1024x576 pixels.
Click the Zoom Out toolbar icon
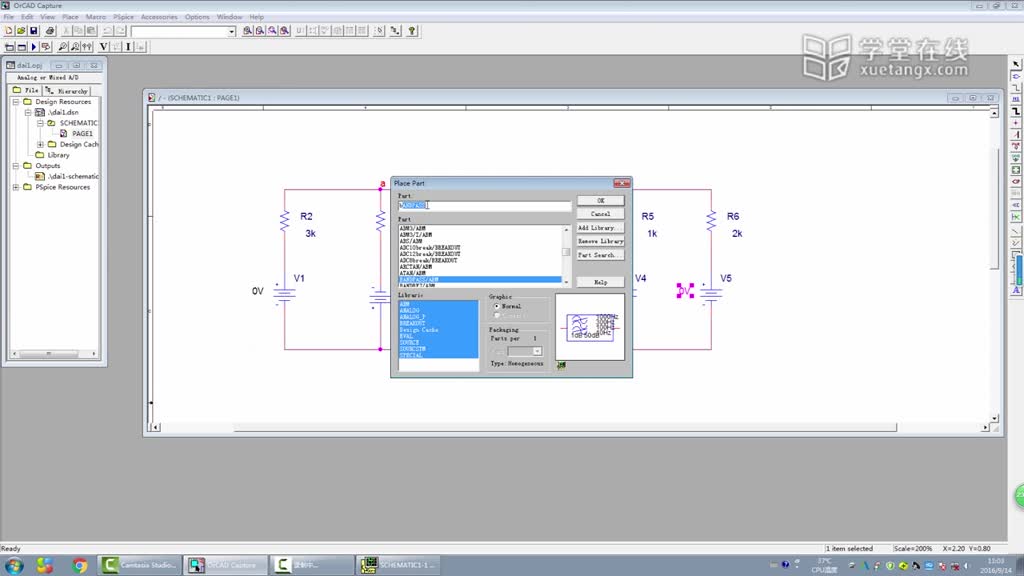click(x=260, y=31)
